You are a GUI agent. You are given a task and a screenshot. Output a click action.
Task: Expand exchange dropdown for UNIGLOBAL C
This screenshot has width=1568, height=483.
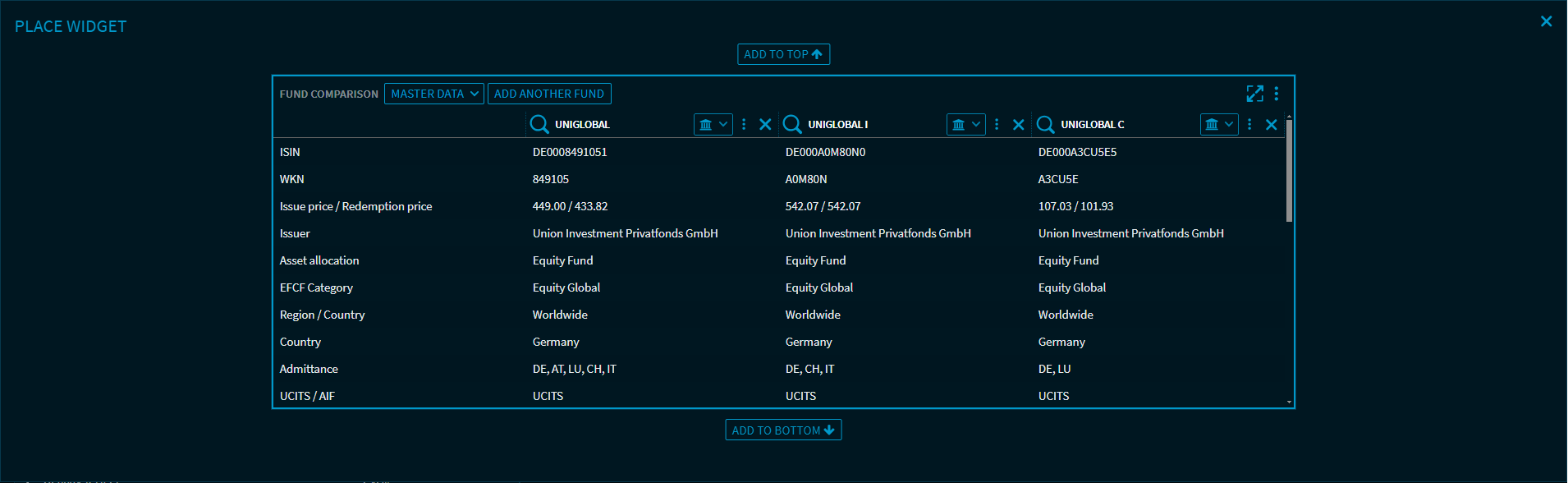[1219, 125]
